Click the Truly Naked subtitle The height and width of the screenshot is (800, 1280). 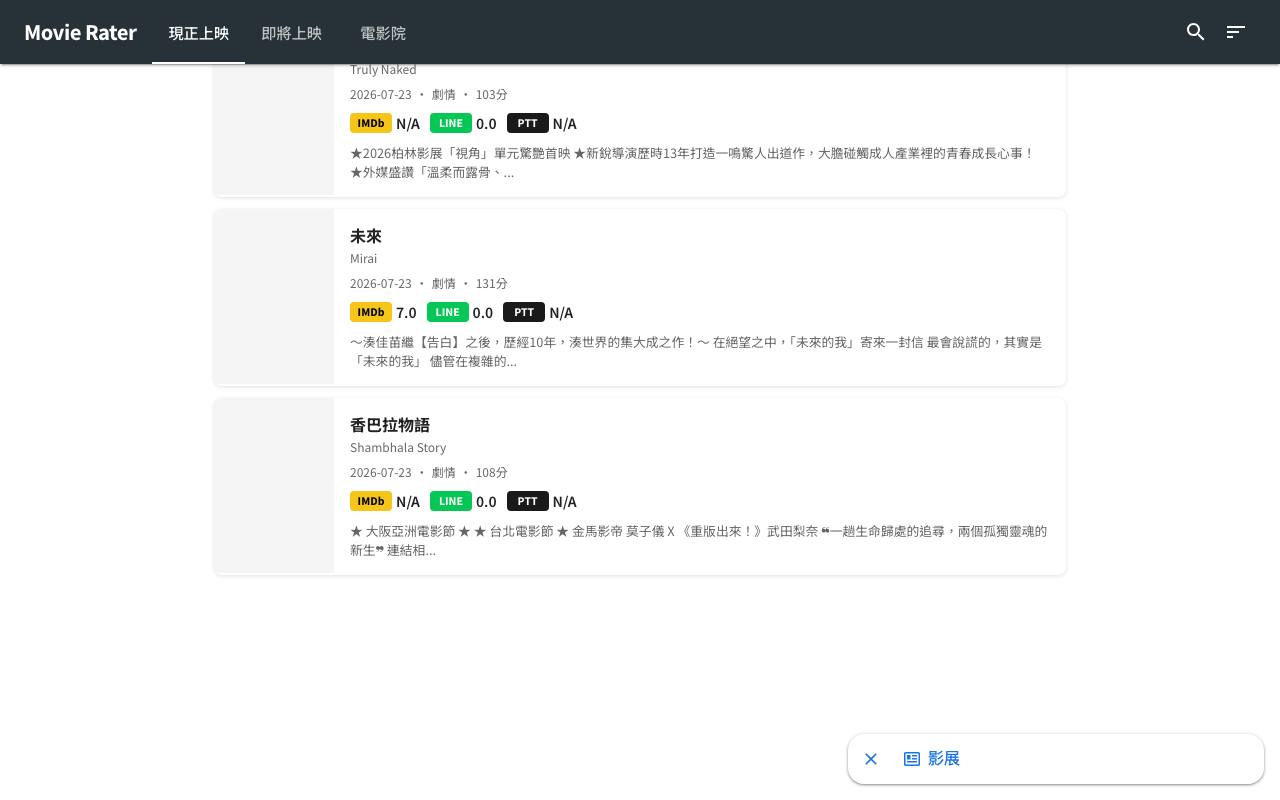tap(383, 69)
